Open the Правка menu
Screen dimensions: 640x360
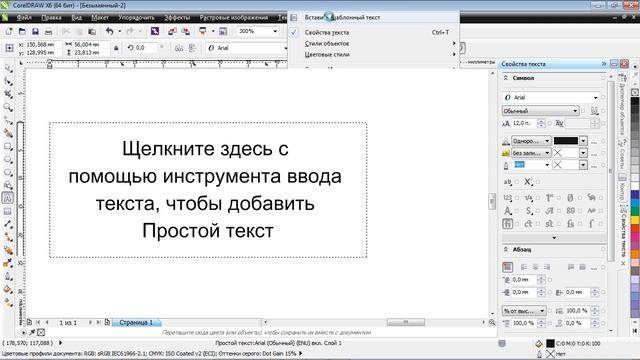pos(51,18)
